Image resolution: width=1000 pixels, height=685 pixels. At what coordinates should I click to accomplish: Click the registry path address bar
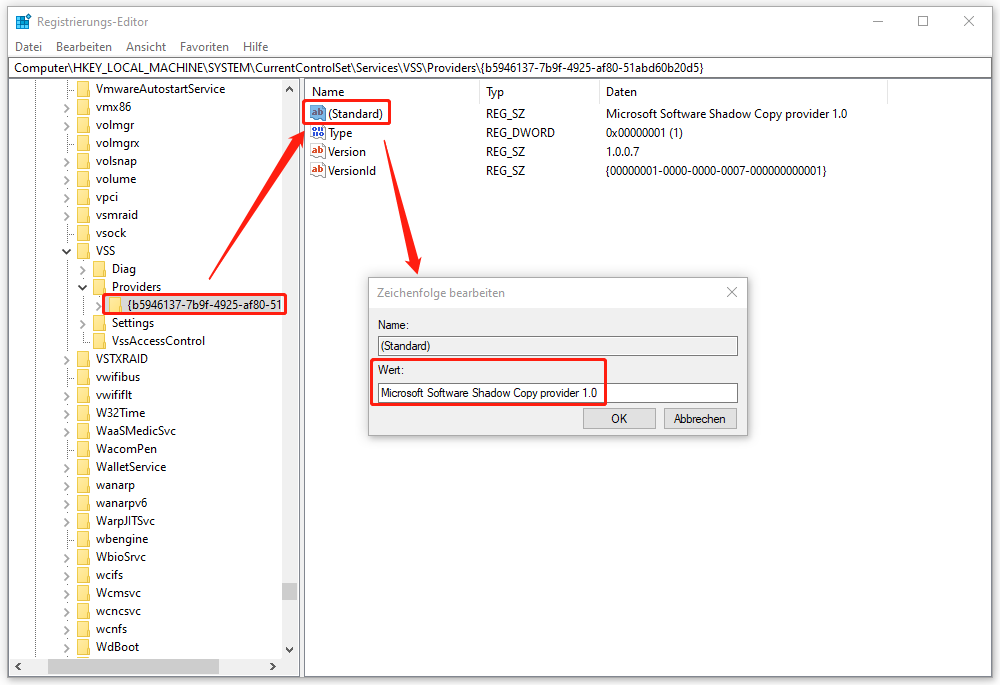click(x=499, y=68)
